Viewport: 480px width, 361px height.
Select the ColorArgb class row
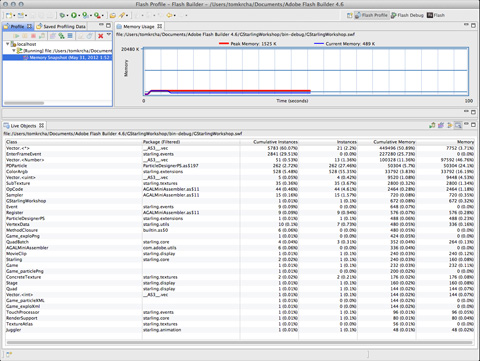pyautogui.click(x=240, y=172)
